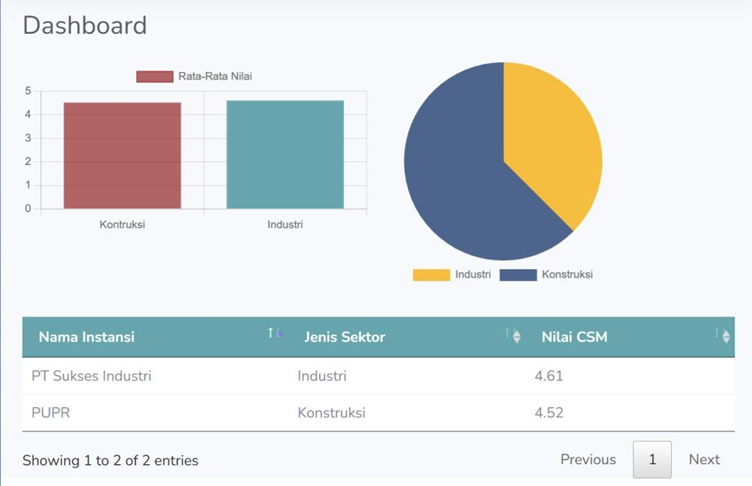Screen dimensions: 752x486
Task: Click the sort arrows in Jenis Sektor column
Action: click(513, 336)
